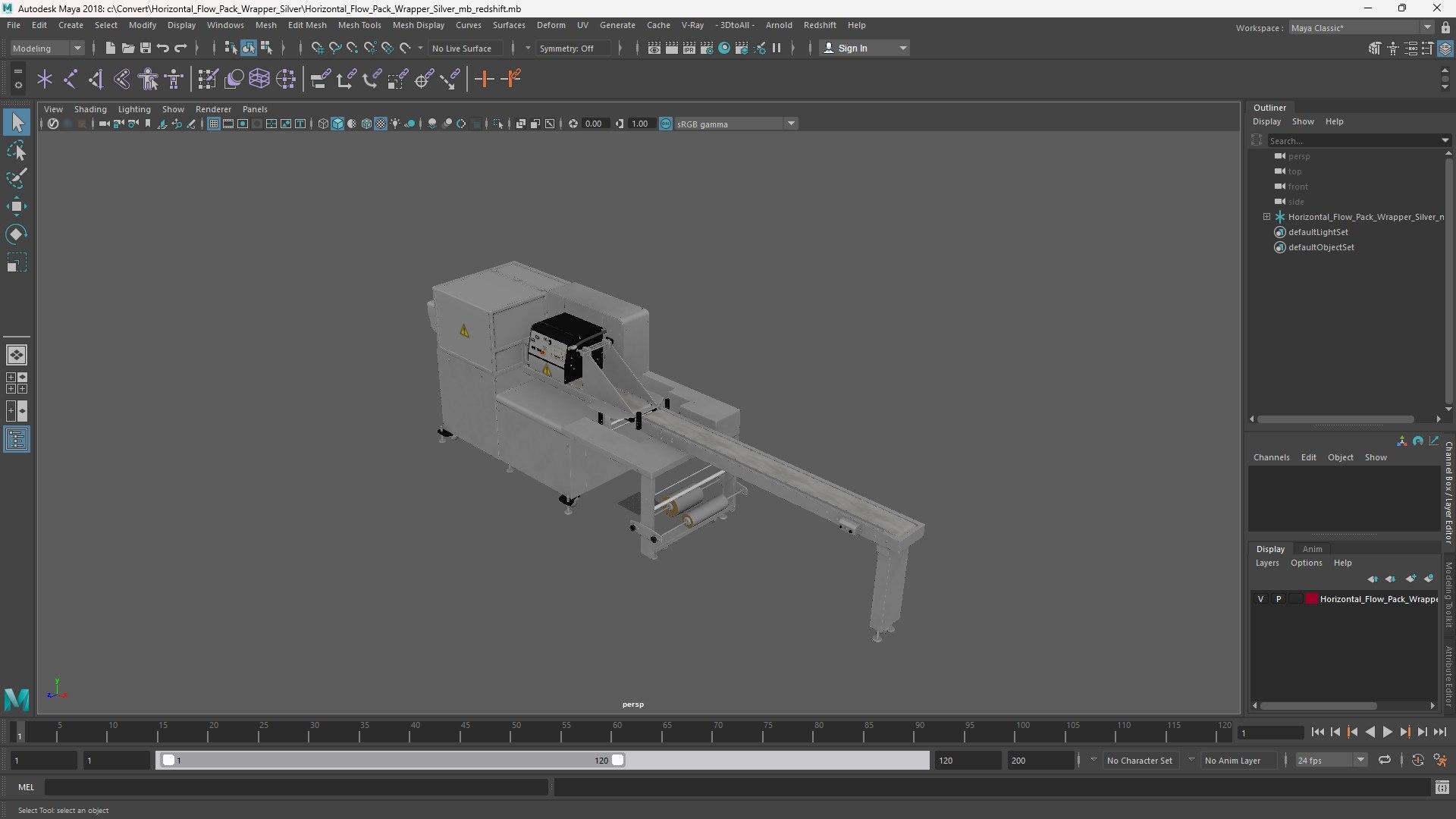Image resolution: width=1456 pixels, height=819 pixels.
Task: Open the Script Editor icon
Action: coord(1442,788)
